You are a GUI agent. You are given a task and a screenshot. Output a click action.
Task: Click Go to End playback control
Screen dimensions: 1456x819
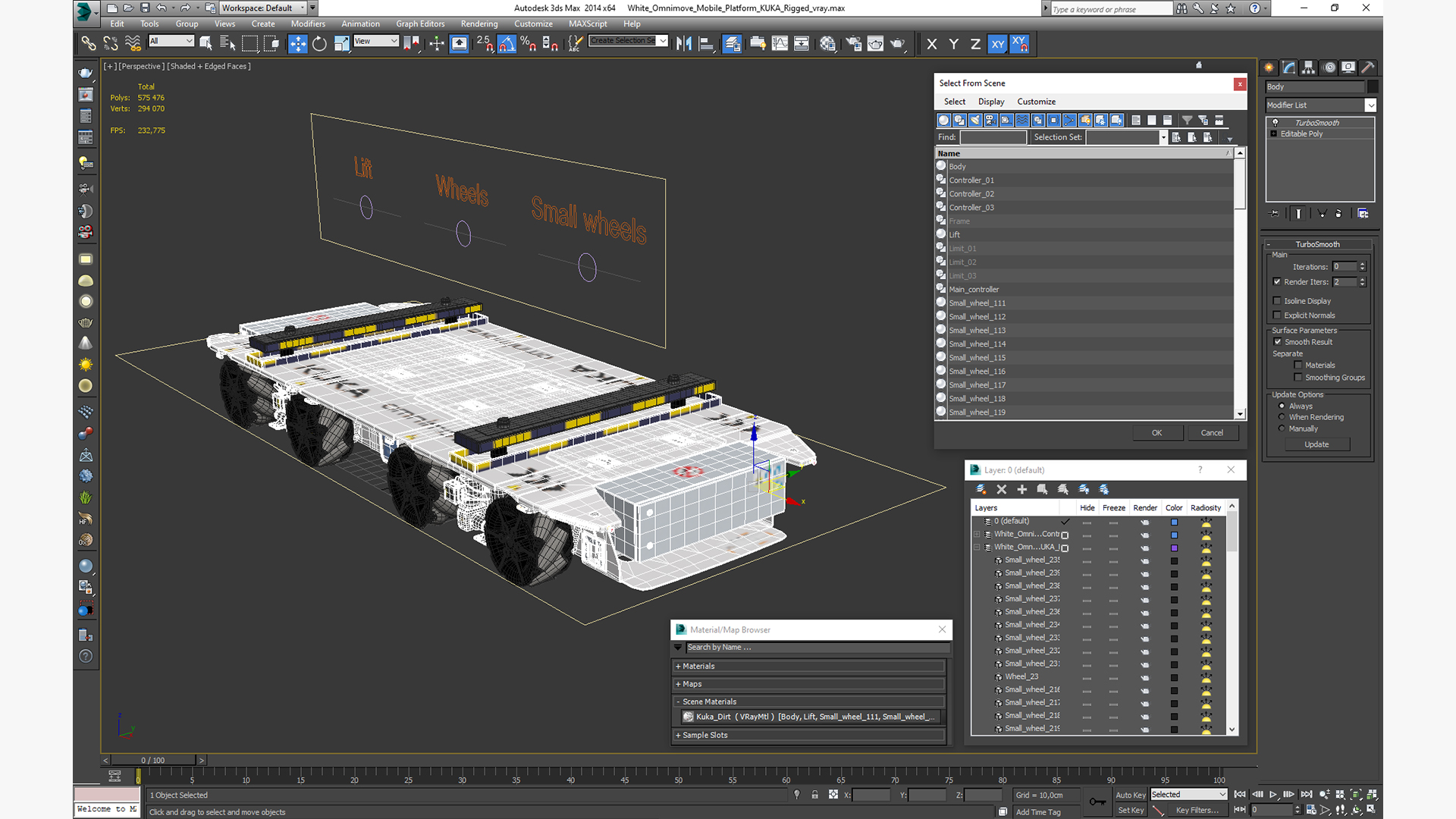pos(1307,795)
